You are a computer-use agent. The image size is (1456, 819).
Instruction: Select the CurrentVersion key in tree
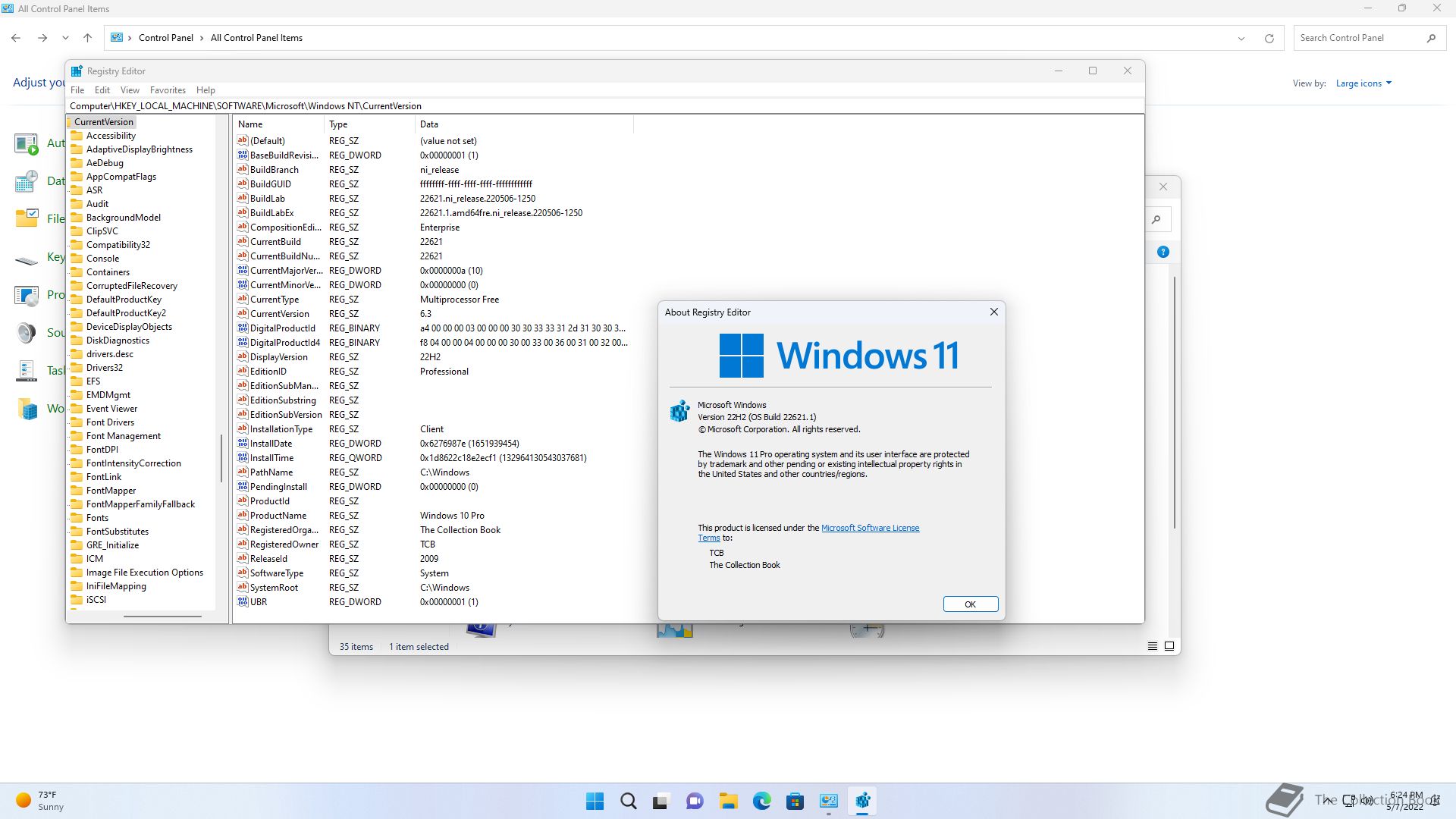[x=103, y=122]
